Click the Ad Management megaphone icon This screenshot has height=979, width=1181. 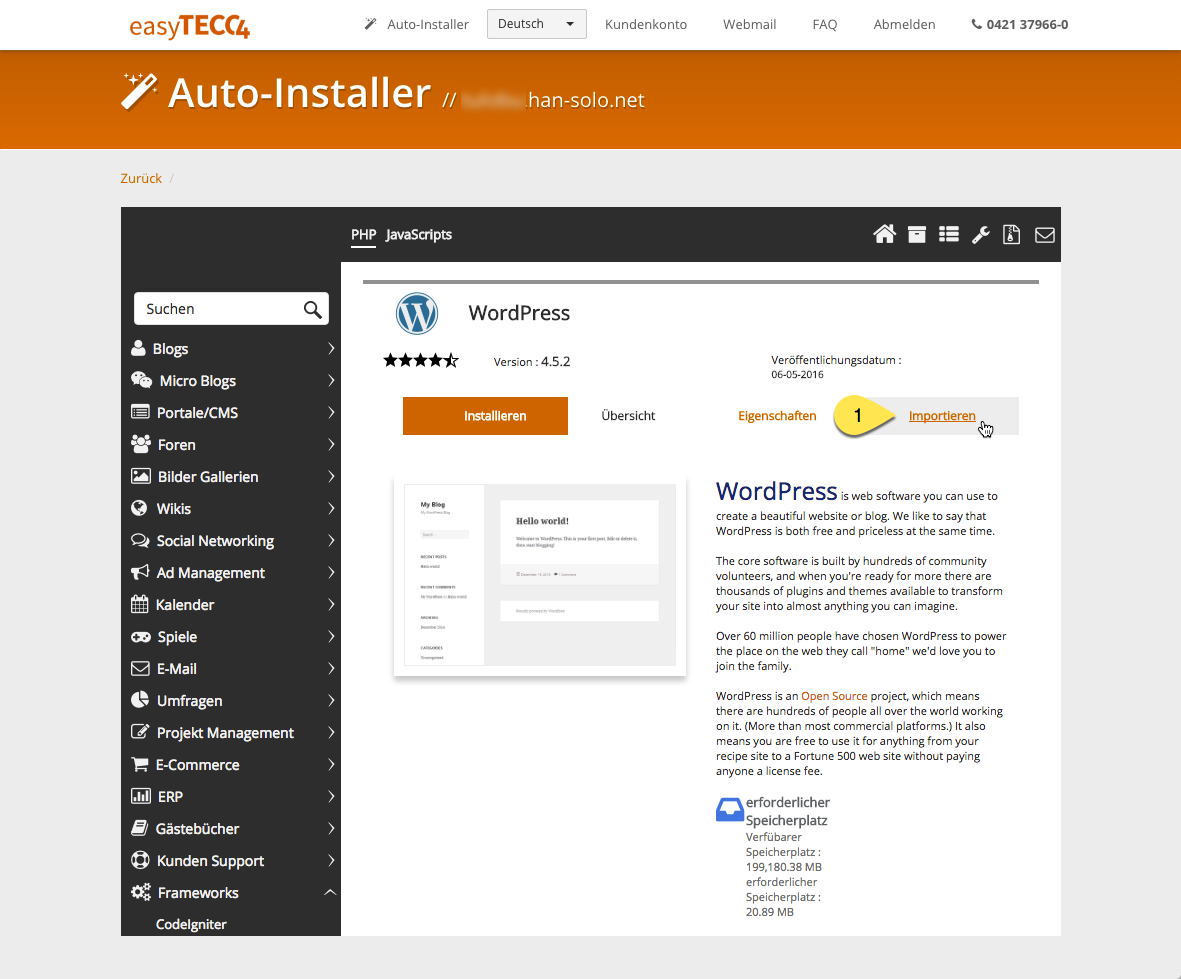[x=139, y=572]
